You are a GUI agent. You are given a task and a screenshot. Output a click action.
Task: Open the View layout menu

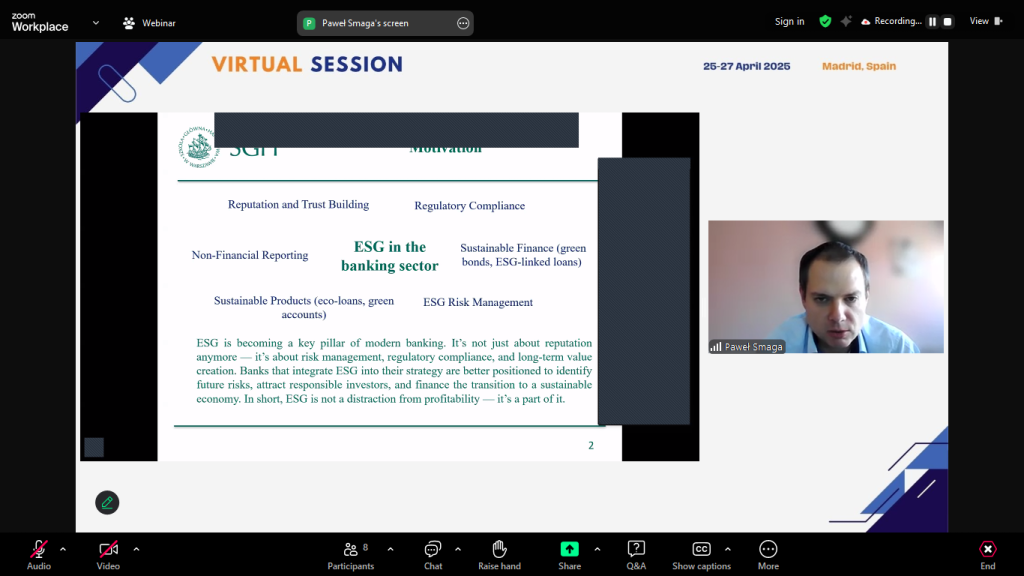coord(984,21)
